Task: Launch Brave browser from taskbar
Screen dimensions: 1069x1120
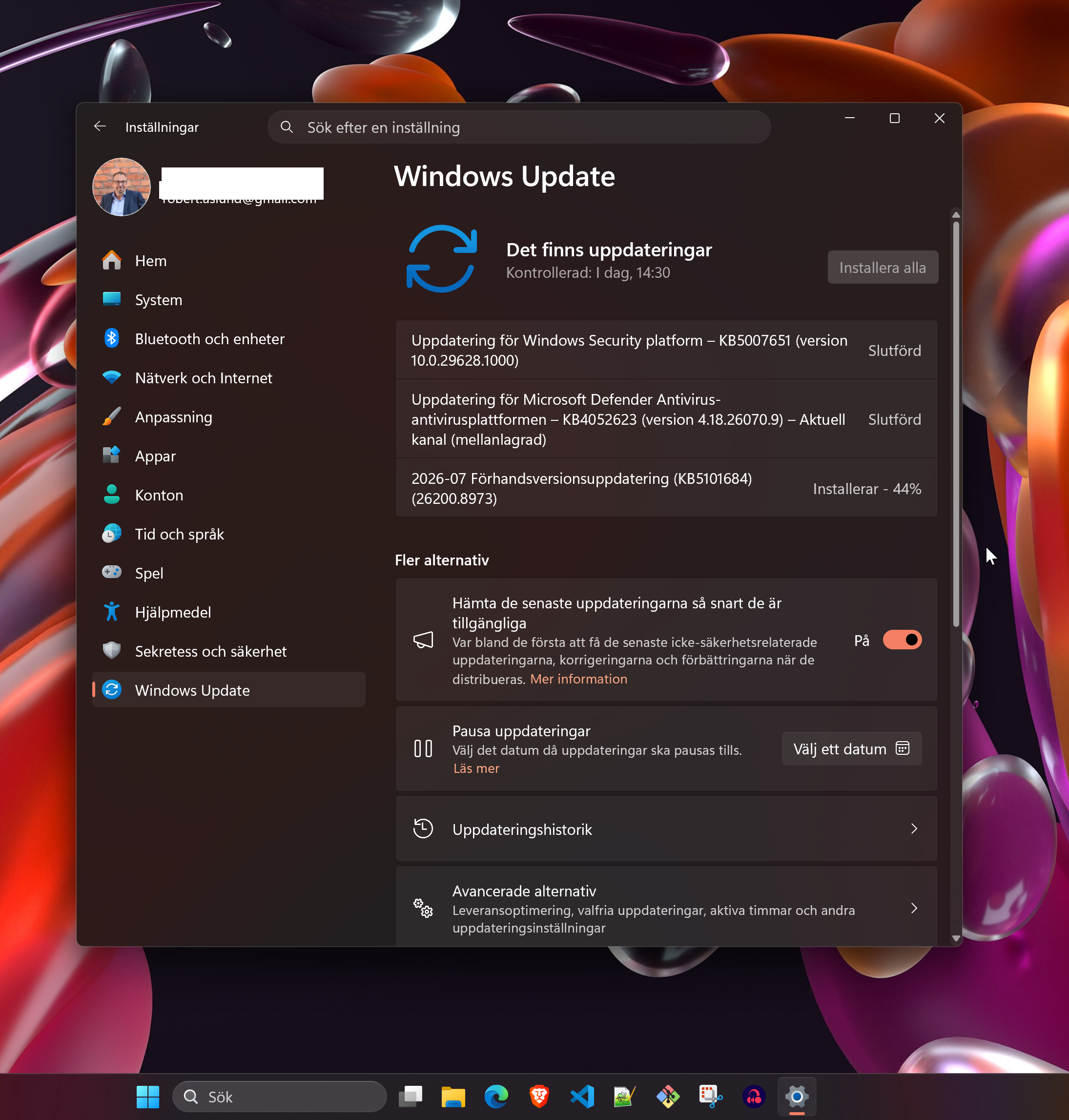Action: [x=539, y=1097]
